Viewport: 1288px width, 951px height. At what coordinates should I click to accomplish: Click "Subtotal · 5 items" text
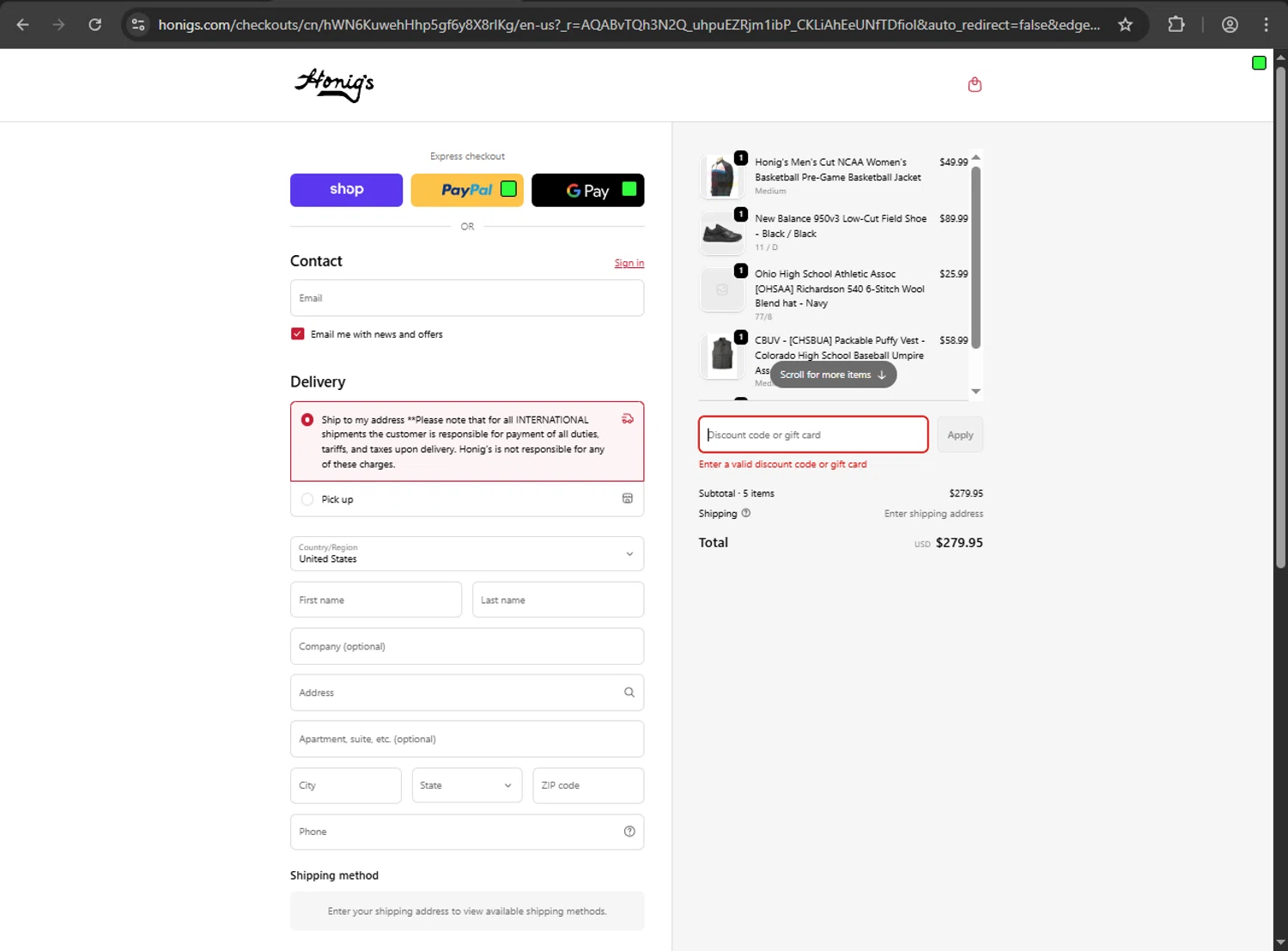(737, 493)
